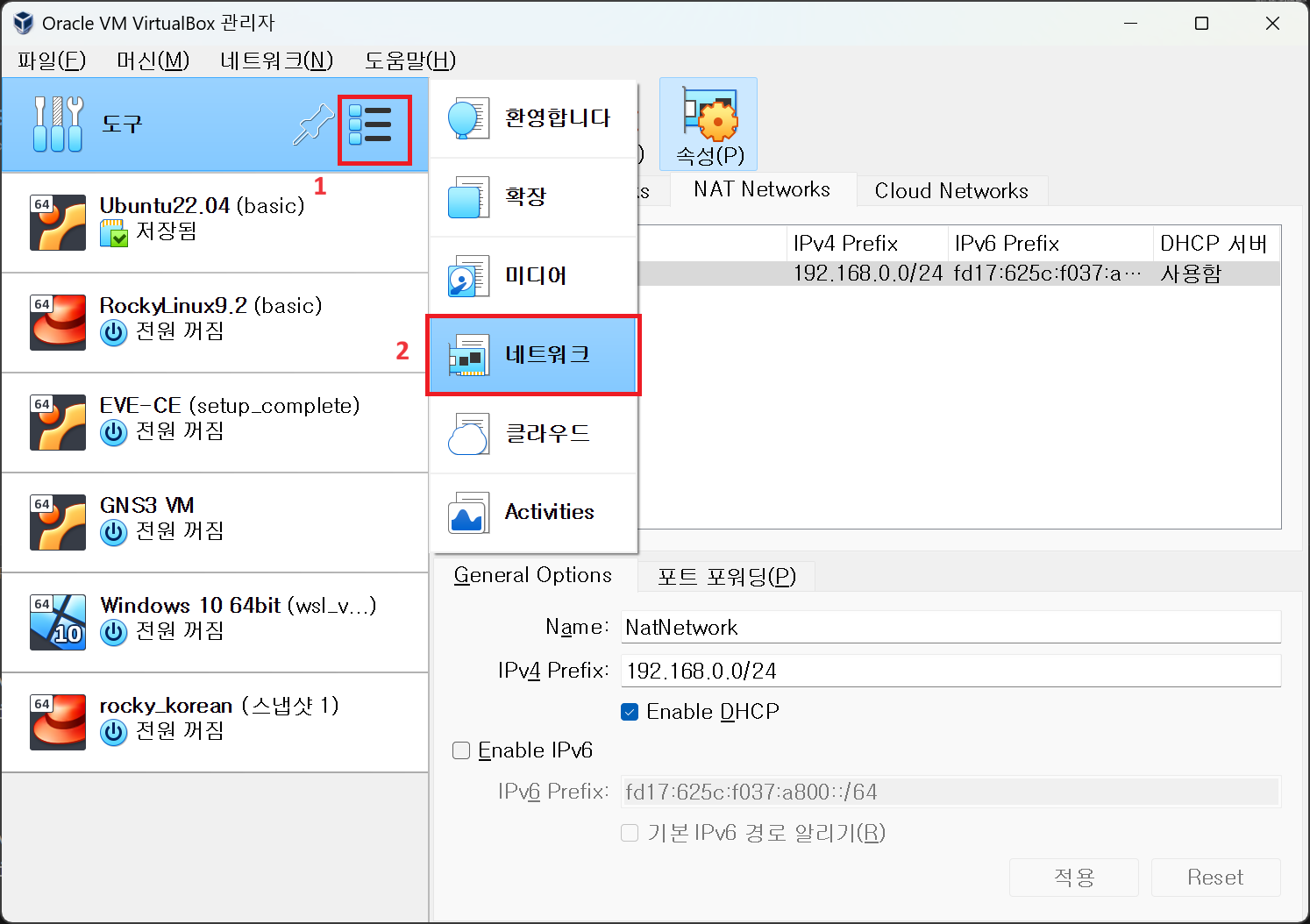Open the 네트워크(N) menu
The width and height of the screenshot is (1310, 924).
[277, 60]
